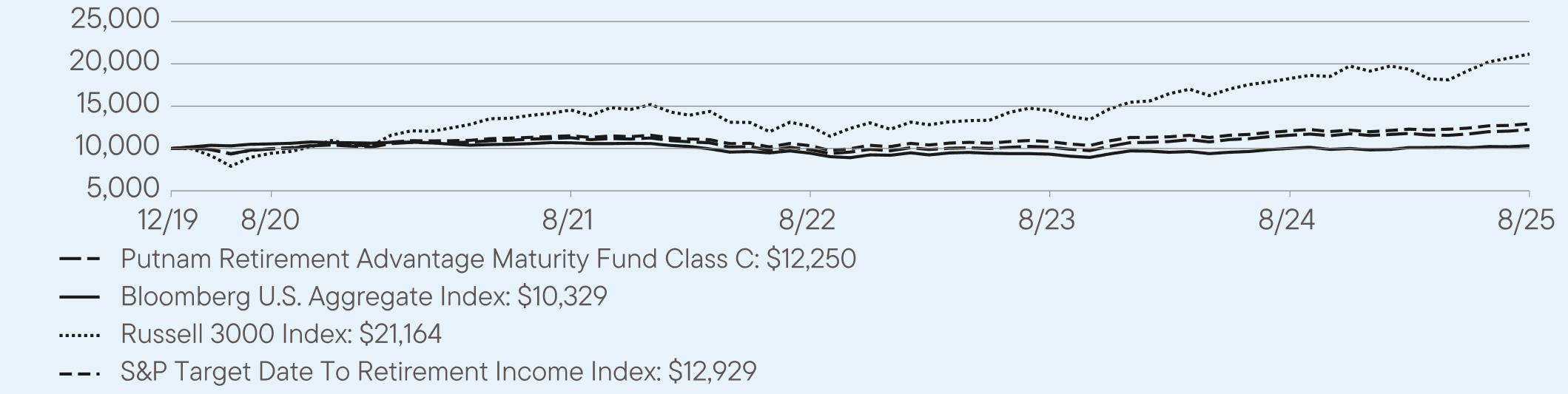Pick the 12/19 date on the x-axis
1568x394 pixels.
pos(168,220)
